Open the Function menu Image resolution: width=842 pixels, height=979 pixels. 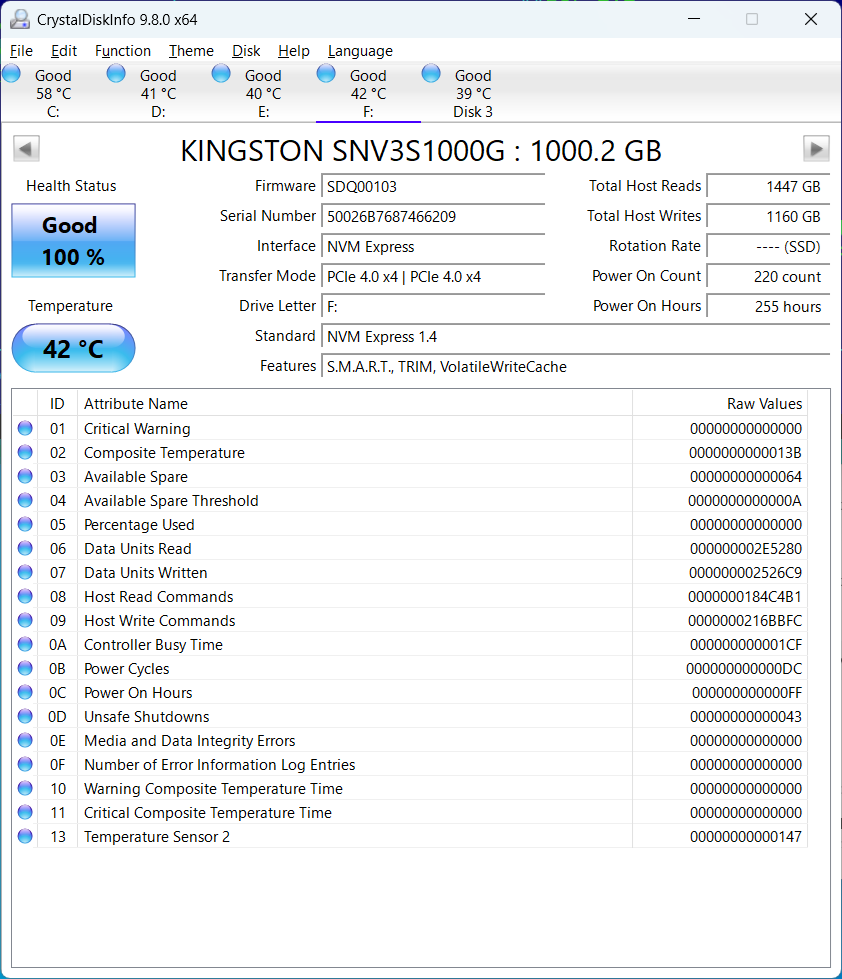click(123, 51)
